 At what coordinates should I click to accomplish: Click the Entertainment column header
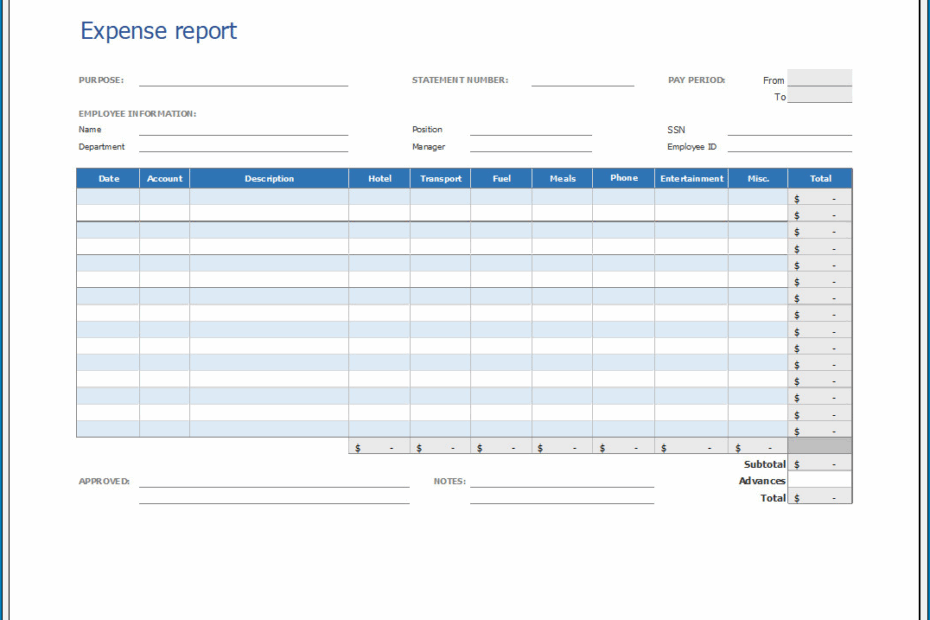[x=691, y=178]
